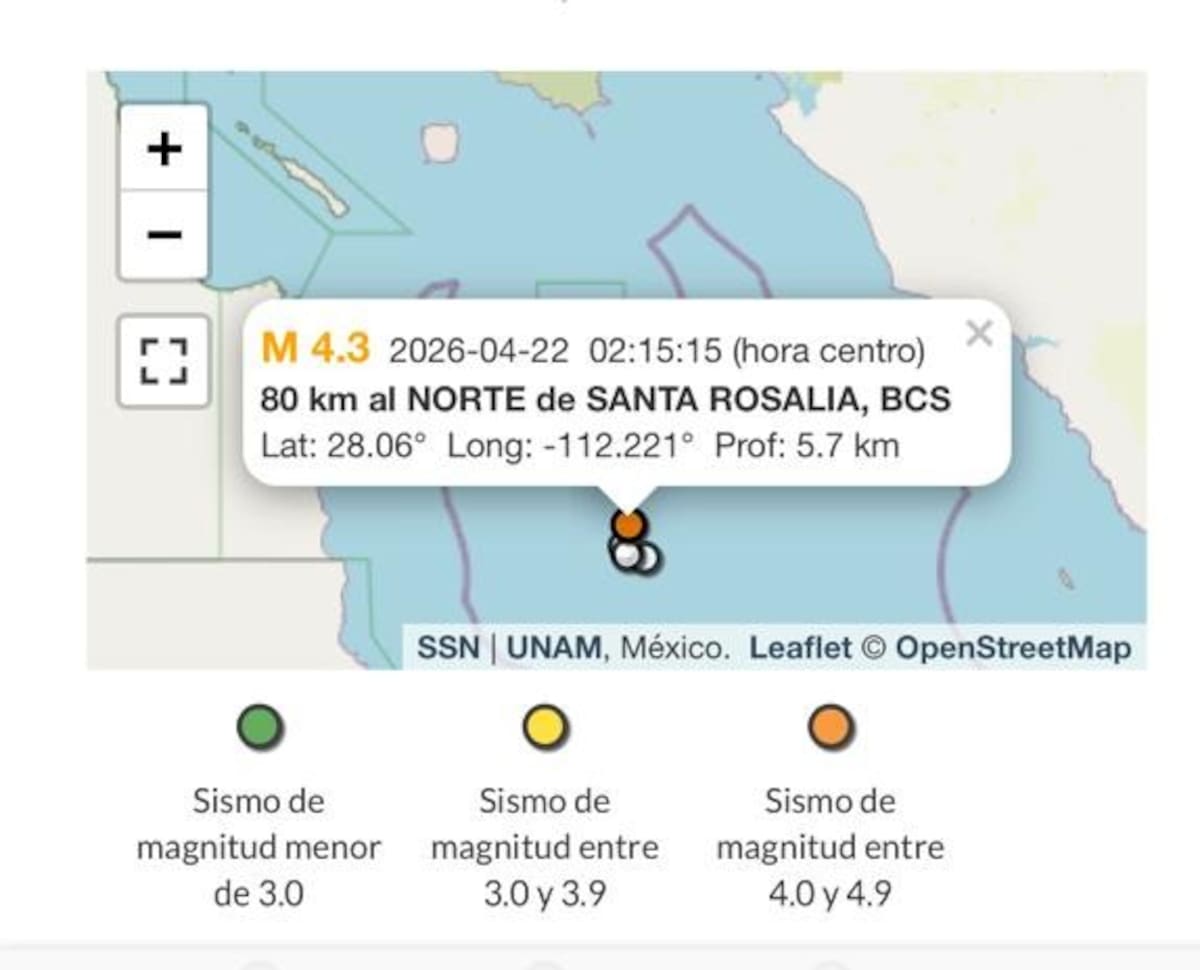Screen dimensions: 1200x970
Task: Close the earthquake details popup
Action: click(979, 335)
